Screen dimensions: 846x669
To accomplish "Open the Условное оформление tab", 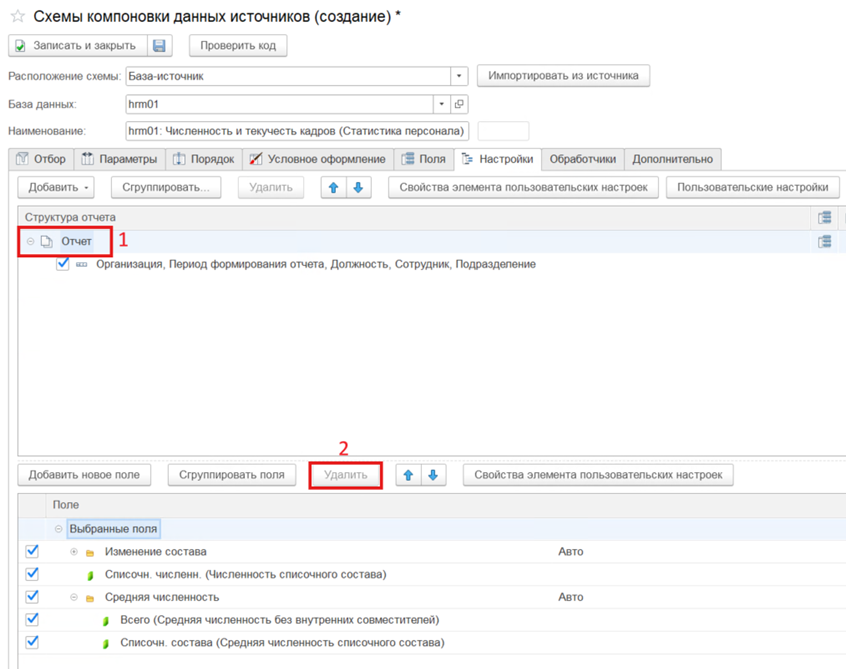I will coord(316,159).
